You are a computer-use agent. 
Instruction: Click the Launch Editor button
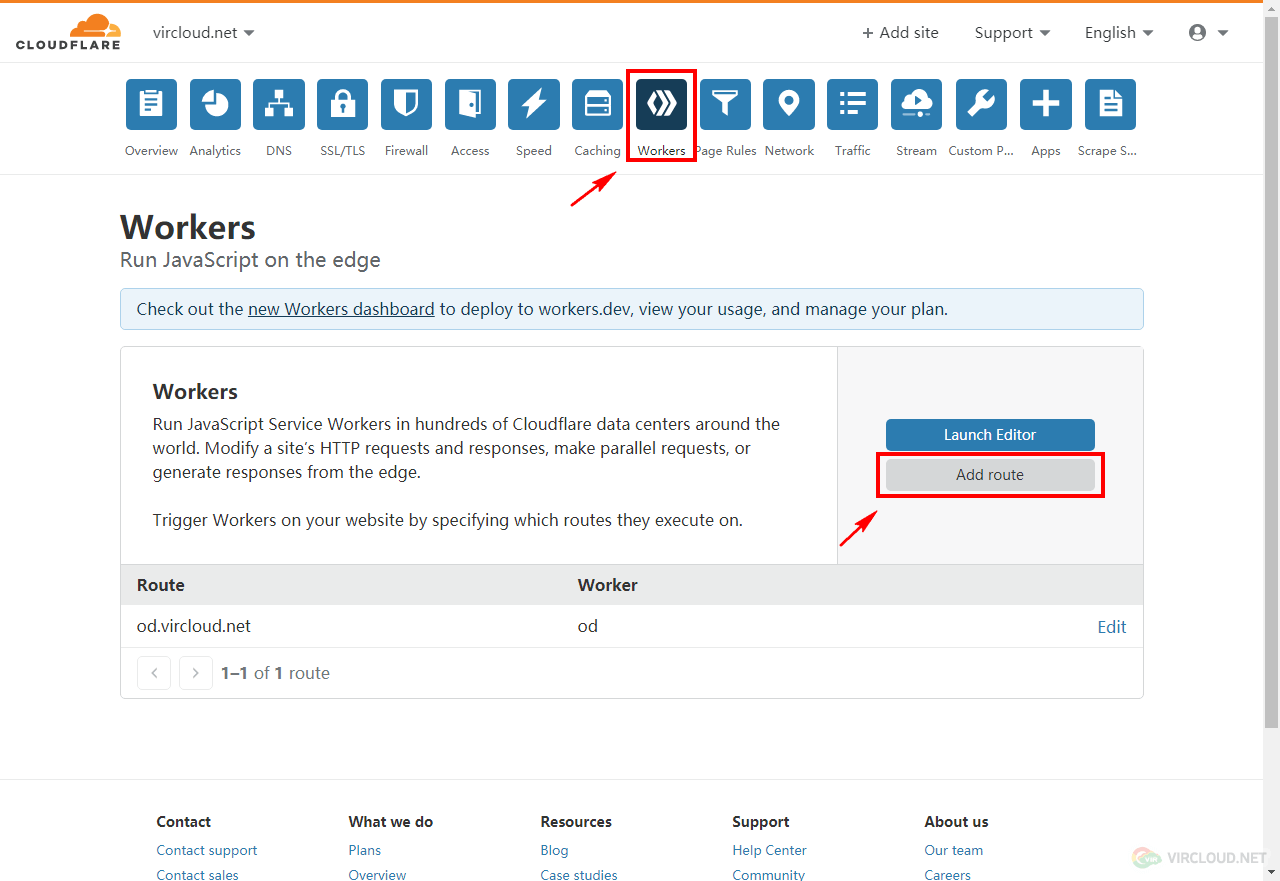[990, 435]
